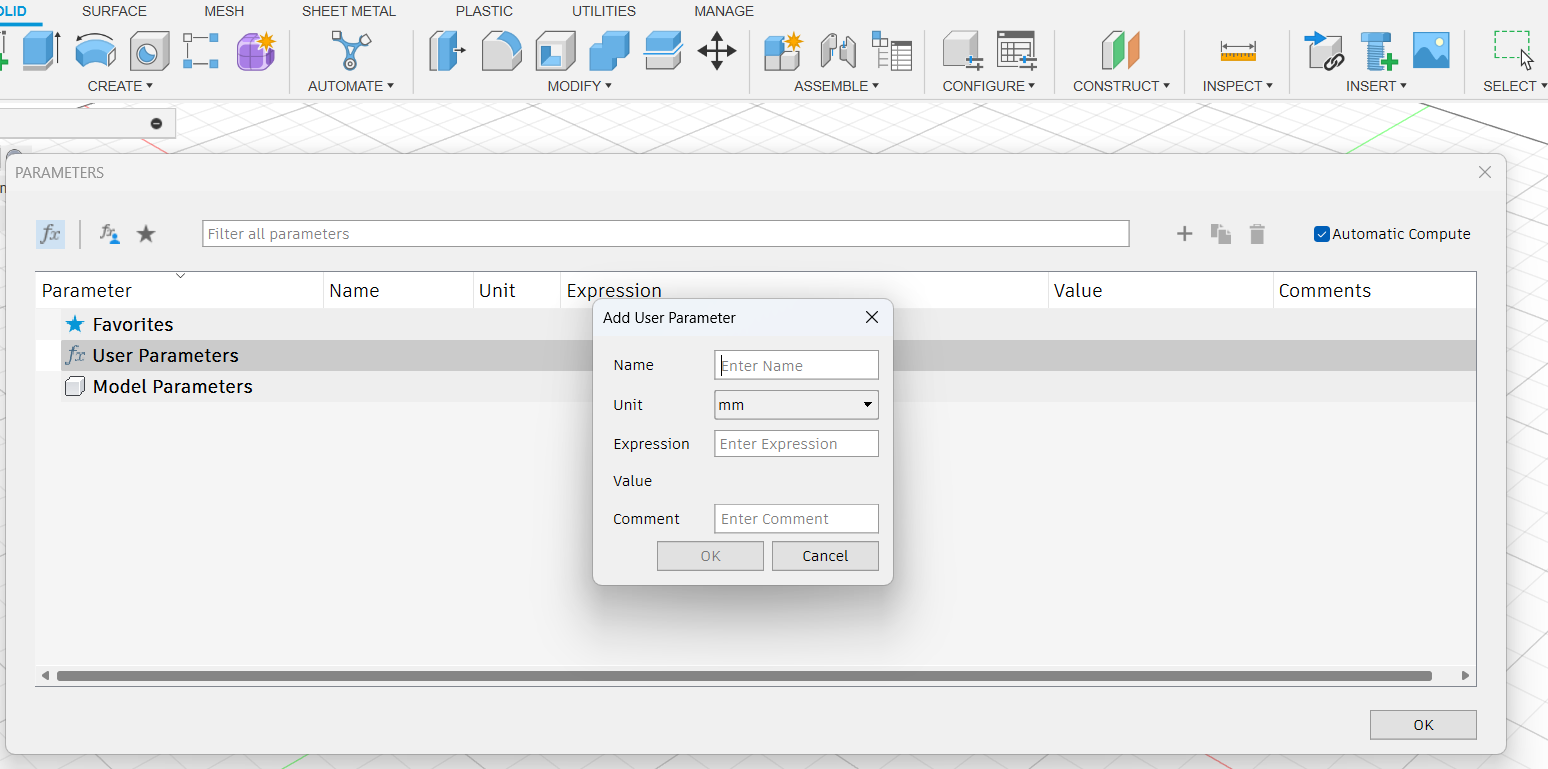Open the CONSTRUCT dropdown menu
1548x769 pixels.
(x=1121, y=86)
